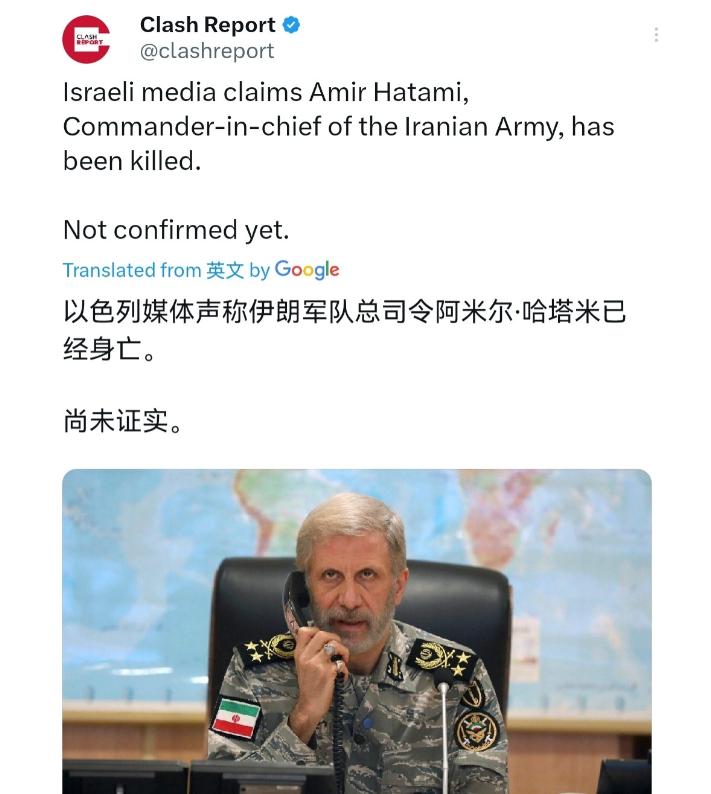Screen dimensions: 711x794
Task: Click the Not confirmed yet line
Action: pyautogui.click(x=176, y=230)
